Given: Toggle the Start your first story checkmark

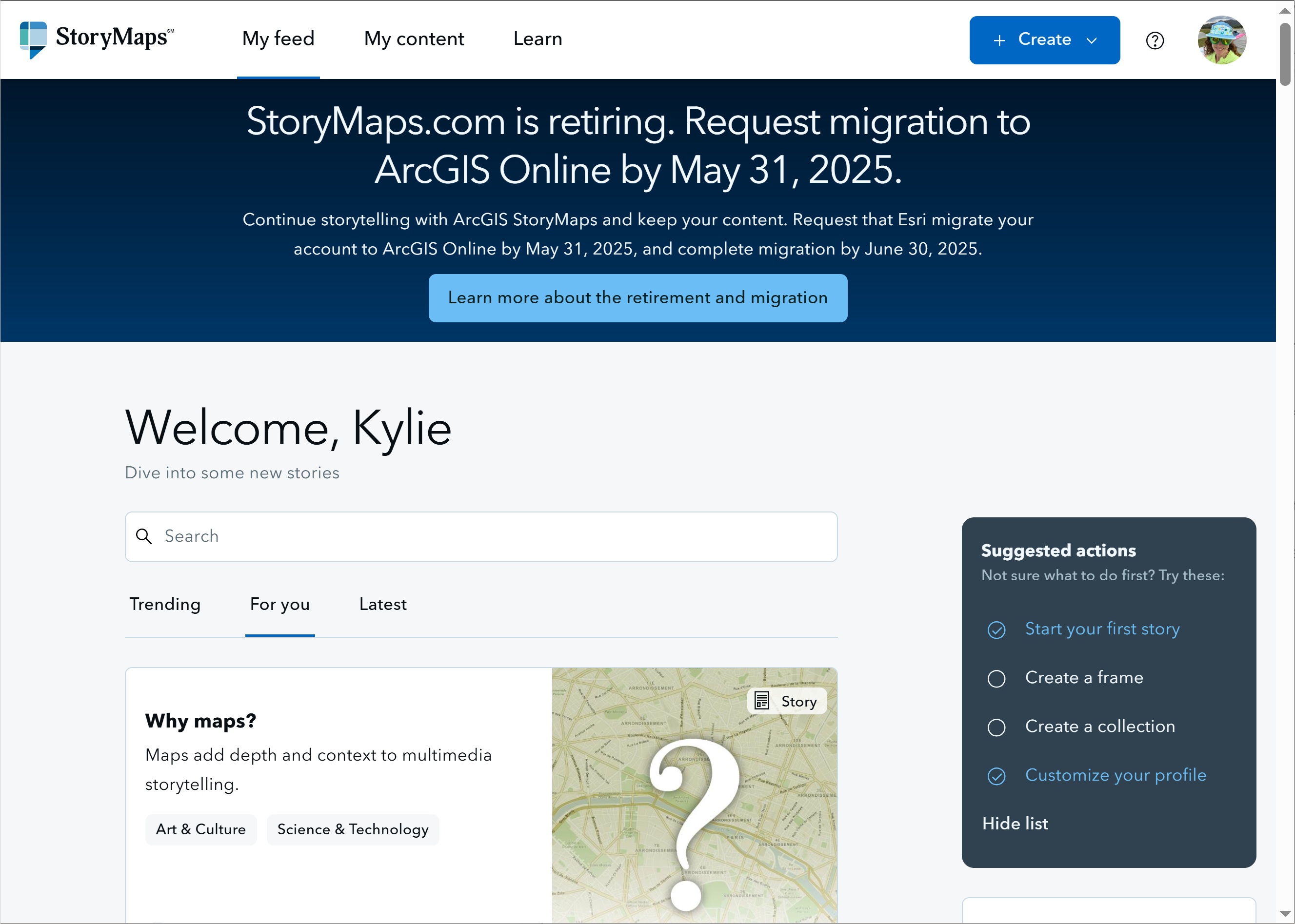Looking at the screenshot, I should pos(996,630).
